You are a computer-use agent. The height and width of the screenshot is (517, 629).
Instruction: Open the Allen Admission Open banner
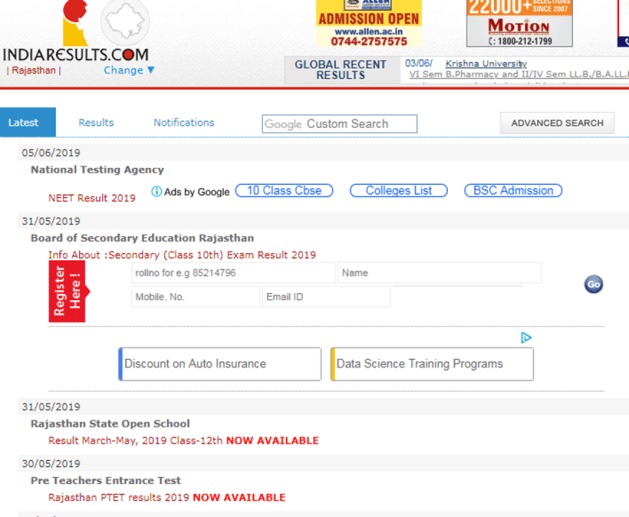tap(369, 24)
